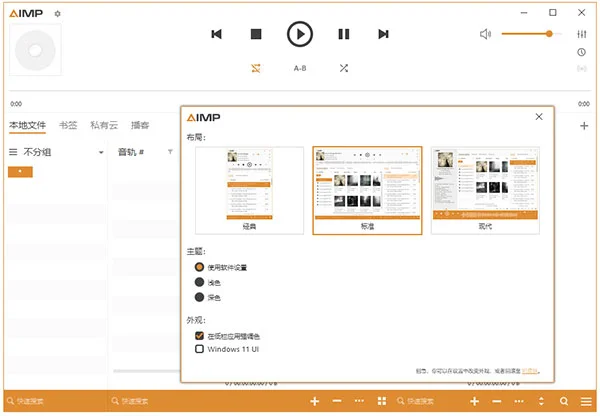Click plus icon left of sort arrows

474,401
